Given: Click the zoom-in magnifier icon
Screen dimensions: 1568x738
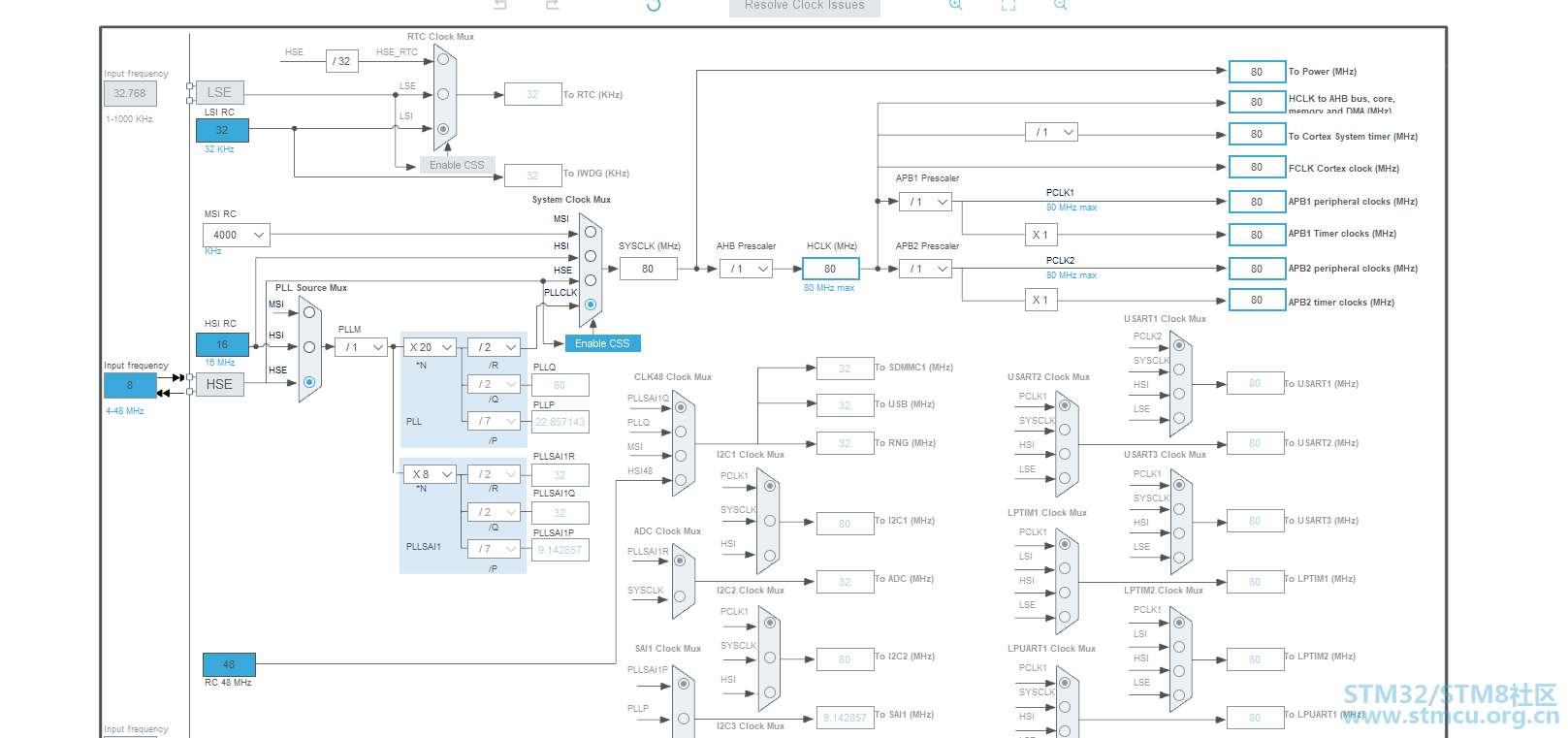Looking at the screenshot, I should [956, 5].
